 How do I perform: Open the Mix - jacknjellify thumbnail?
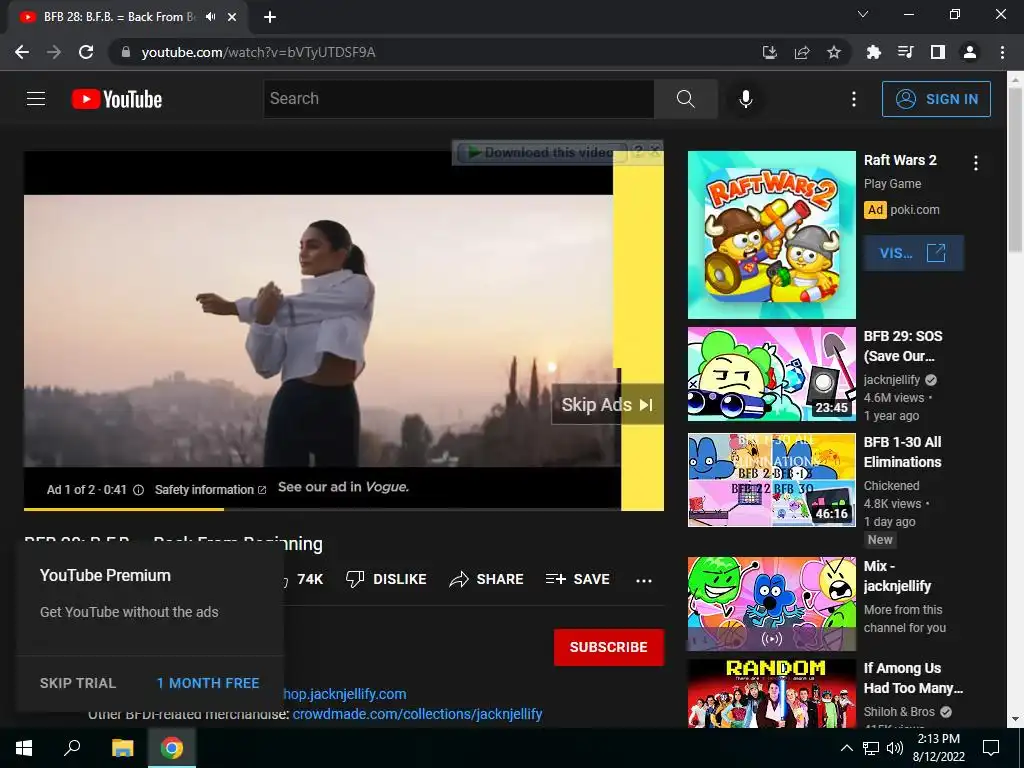coord(772,604)
